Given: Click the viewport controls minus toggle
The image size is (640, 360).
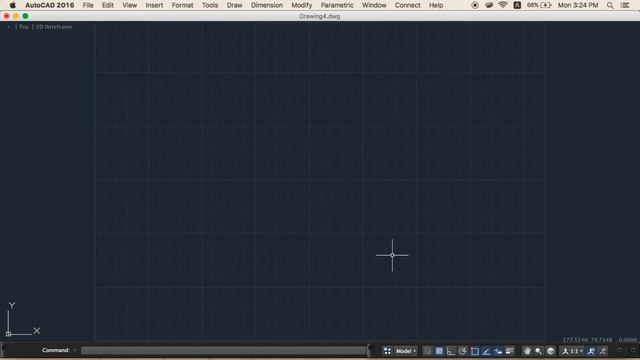Looking at the screenshot, I should click(9, 27).
